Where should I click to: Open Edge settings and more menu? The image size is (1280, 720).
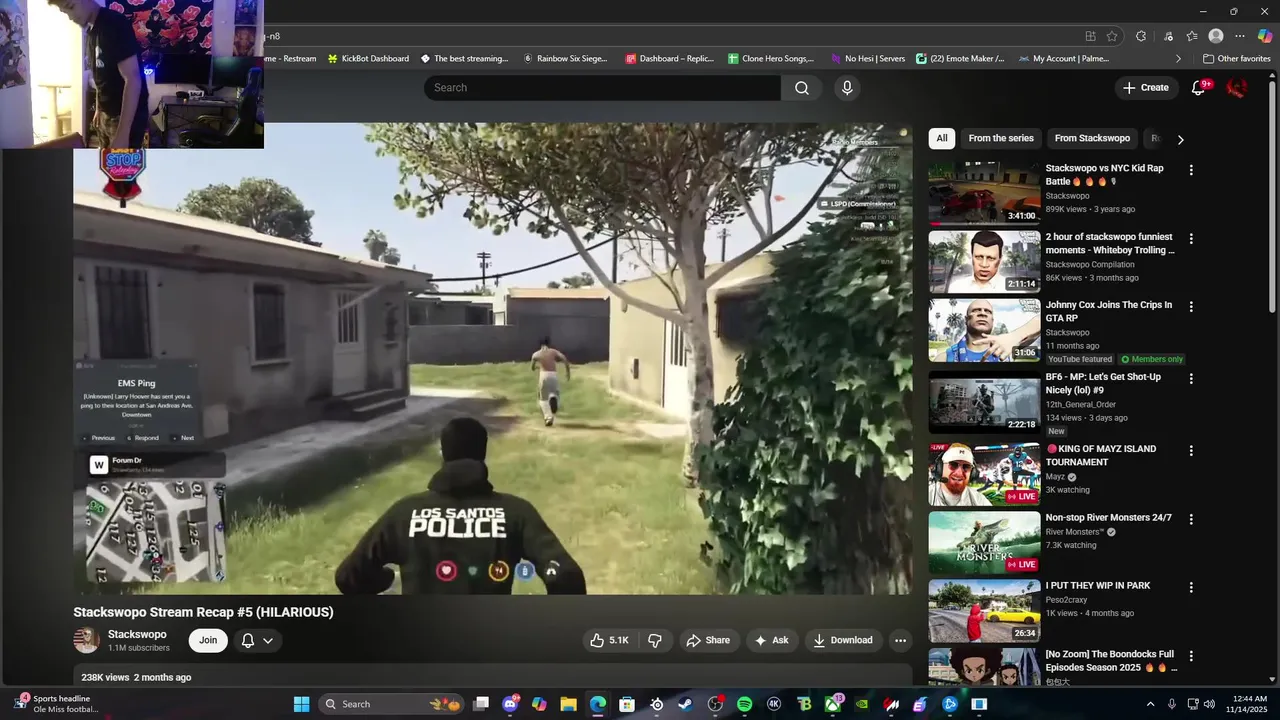coord(1240,36)
